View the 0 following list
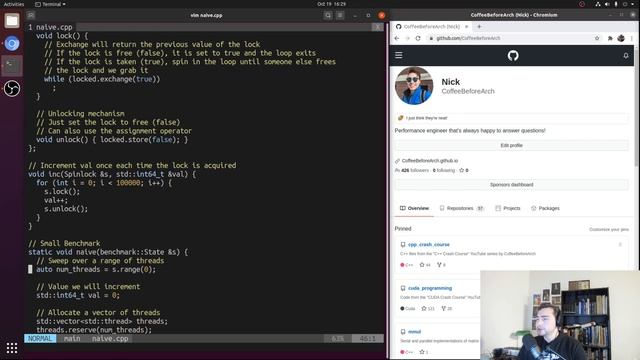The image size is (640, 360). click(444, 170)
